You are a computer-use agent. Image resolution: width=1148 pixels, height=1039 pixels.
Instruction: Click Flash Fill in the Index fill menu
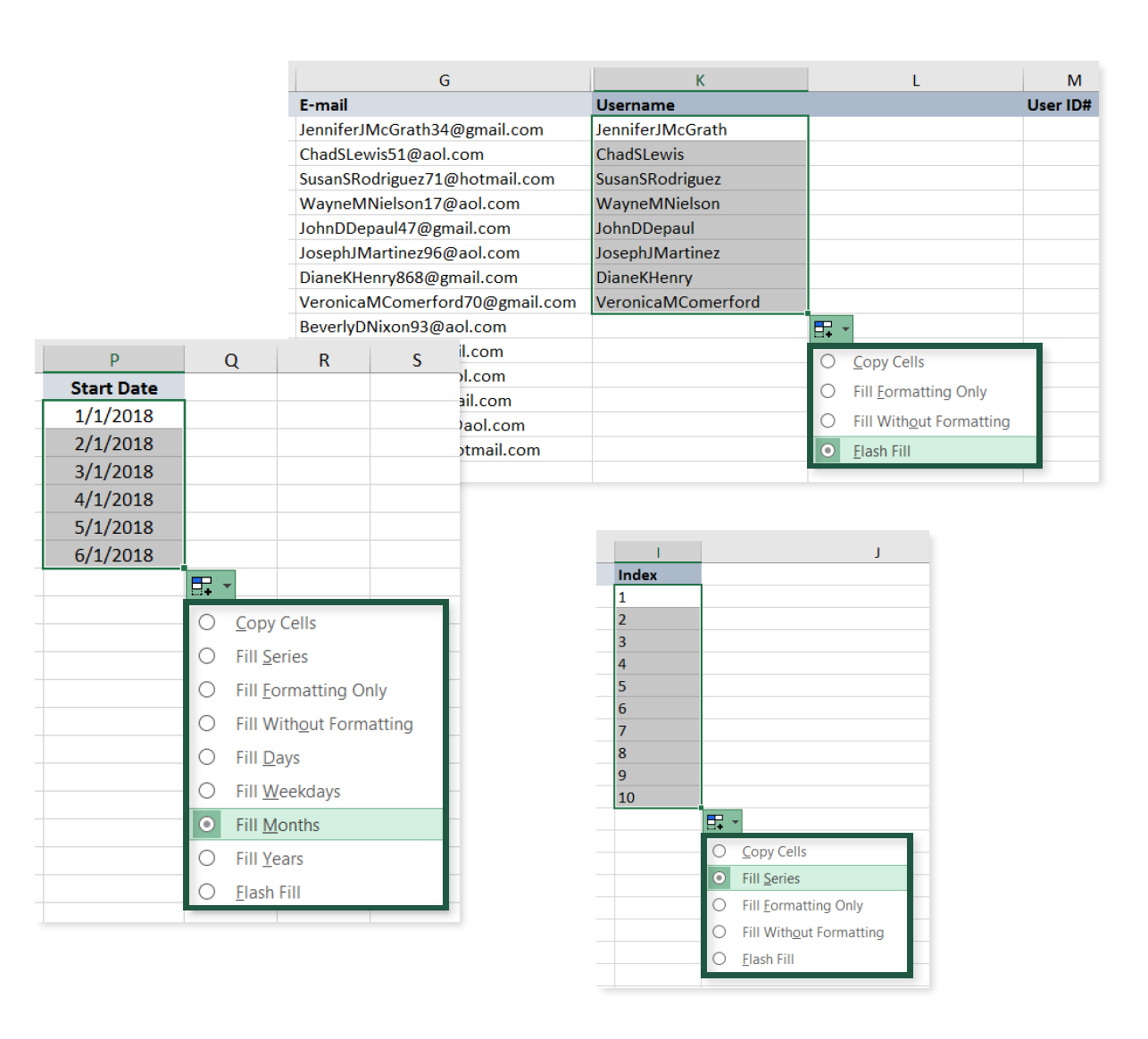click(768, 959)
